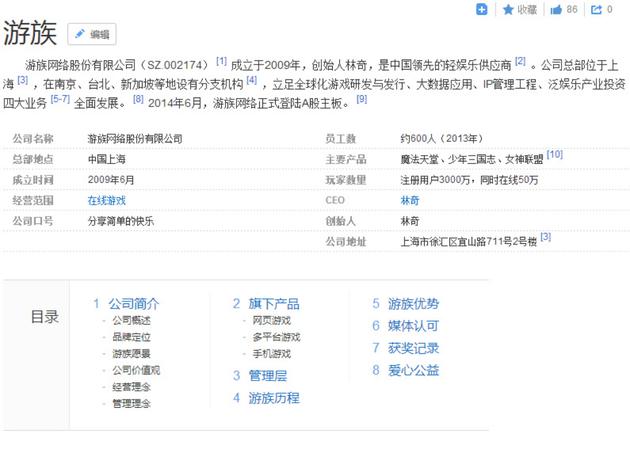
Task: Click the blue plus icon at top
Action: pyautogui.click(x=481, y=9)
